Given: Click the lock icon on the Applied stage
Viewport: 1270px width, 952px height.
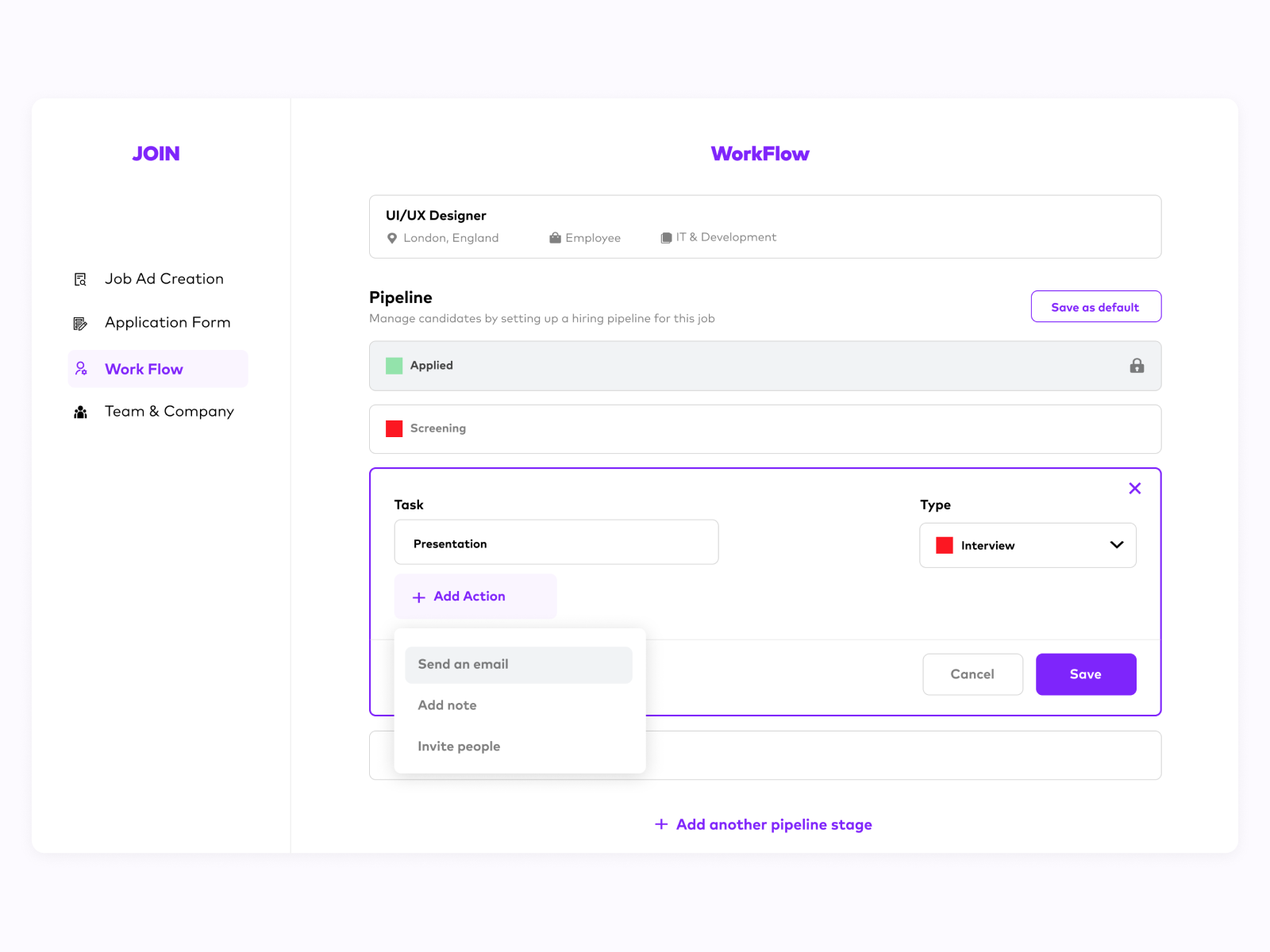Looking at the screenshot, I should pos(1137,366).
